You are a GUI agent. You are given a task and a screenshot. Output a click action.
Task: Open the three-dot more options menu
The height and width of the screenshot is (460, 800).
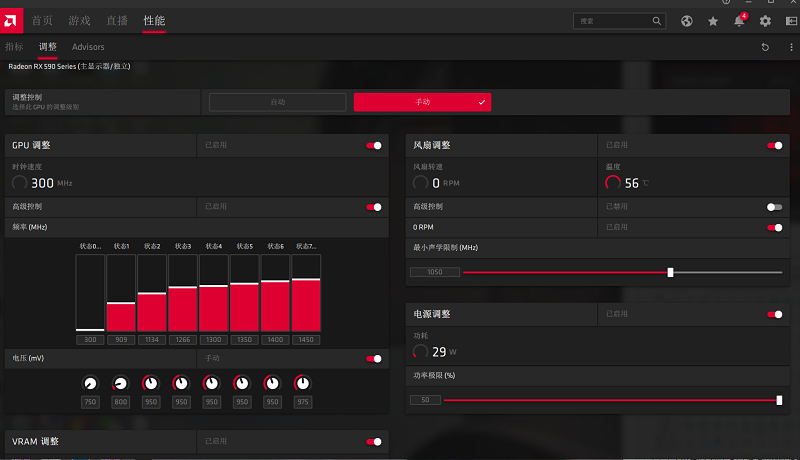[791, 47]
